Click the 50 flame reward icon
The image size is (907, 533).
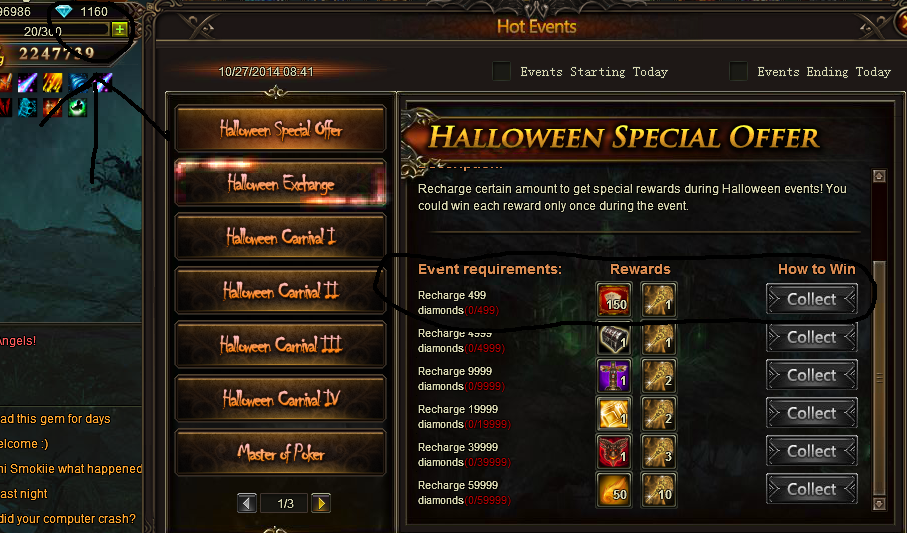point(614,490)
